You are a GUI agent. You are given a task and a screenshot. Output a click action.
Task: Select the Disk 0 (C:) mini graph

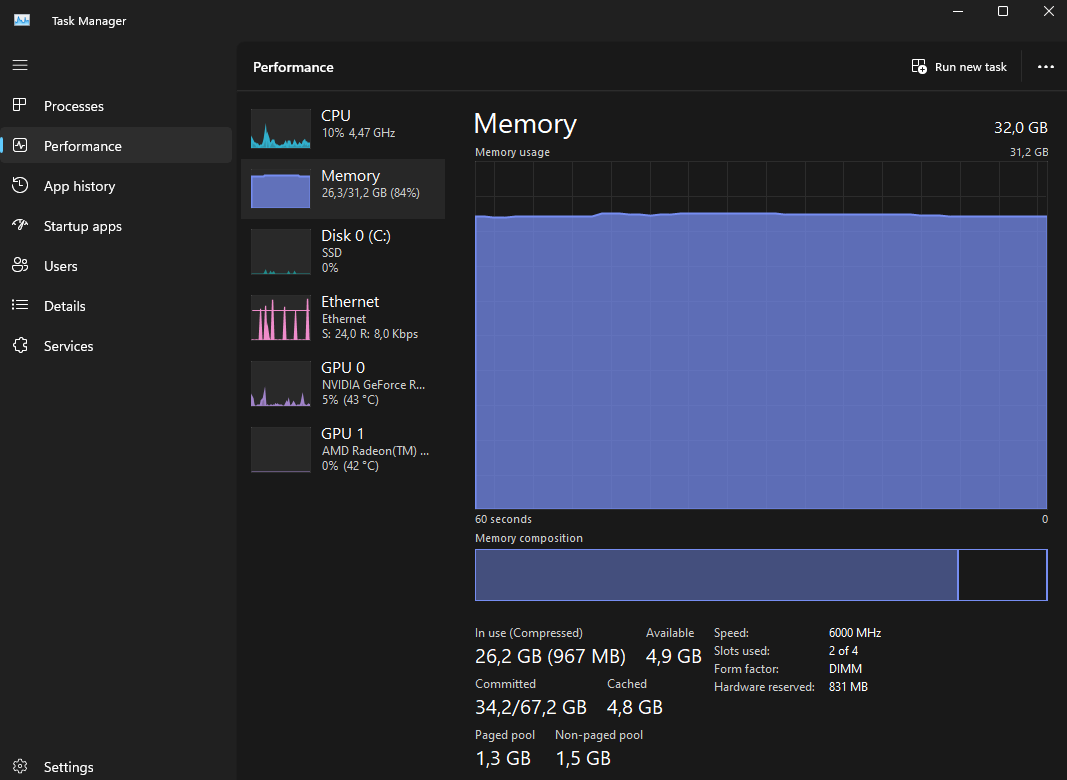coord(280,252)
